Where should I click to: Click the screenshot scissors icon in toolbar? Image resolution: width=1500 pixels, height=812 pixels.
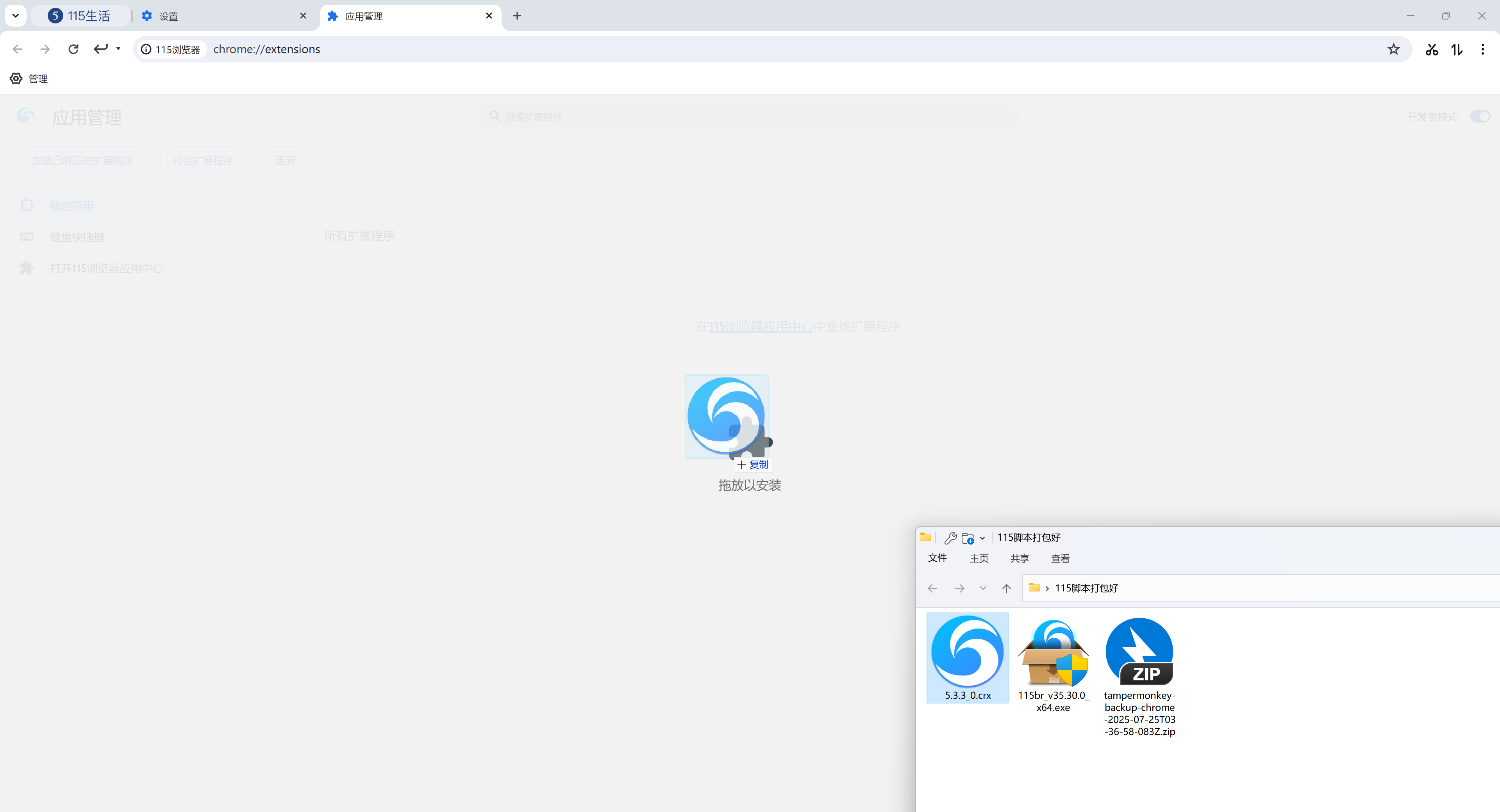click(1431, 50)
